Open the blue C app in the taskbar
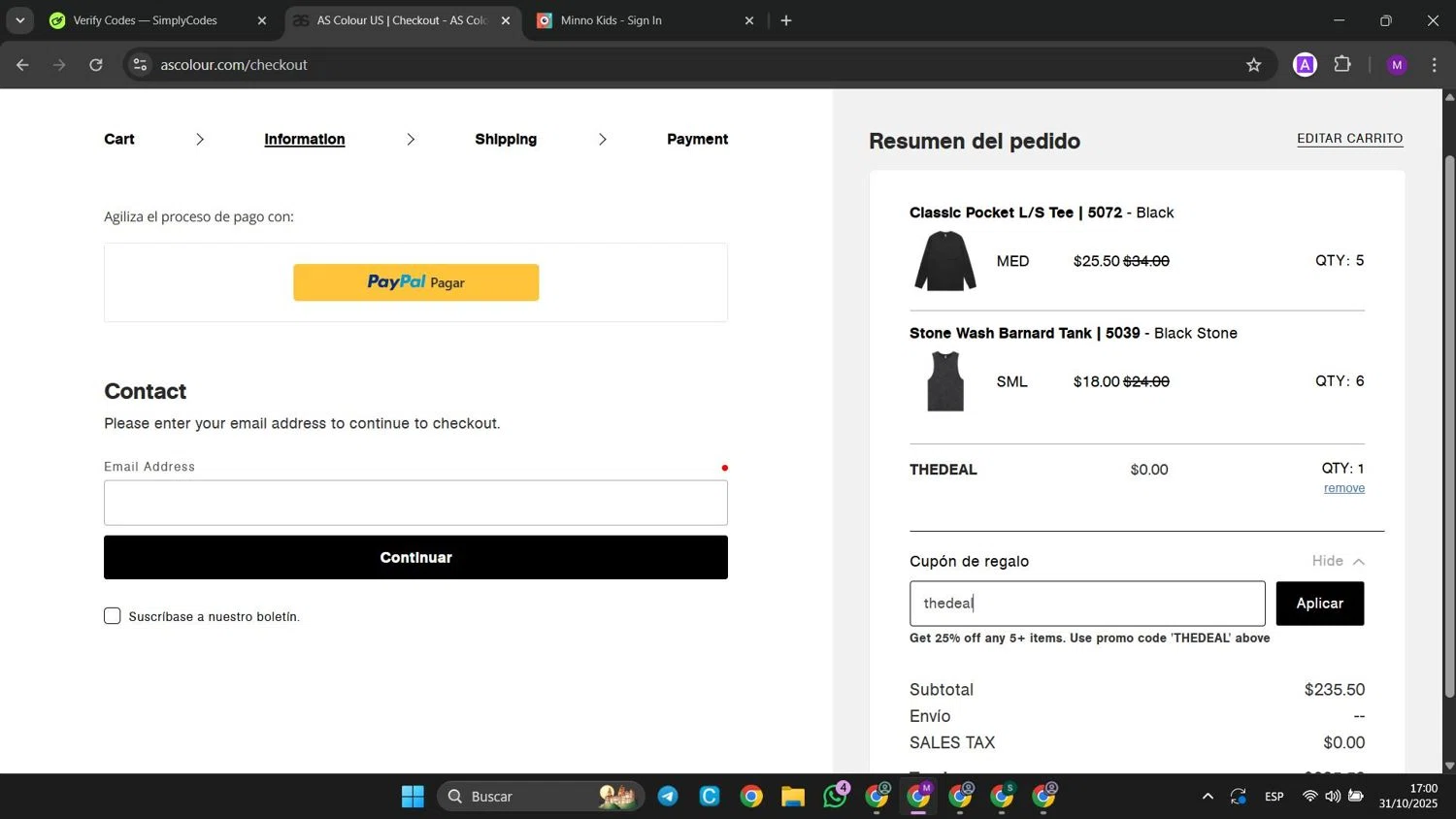1456x819 pixels. point(710,797)
